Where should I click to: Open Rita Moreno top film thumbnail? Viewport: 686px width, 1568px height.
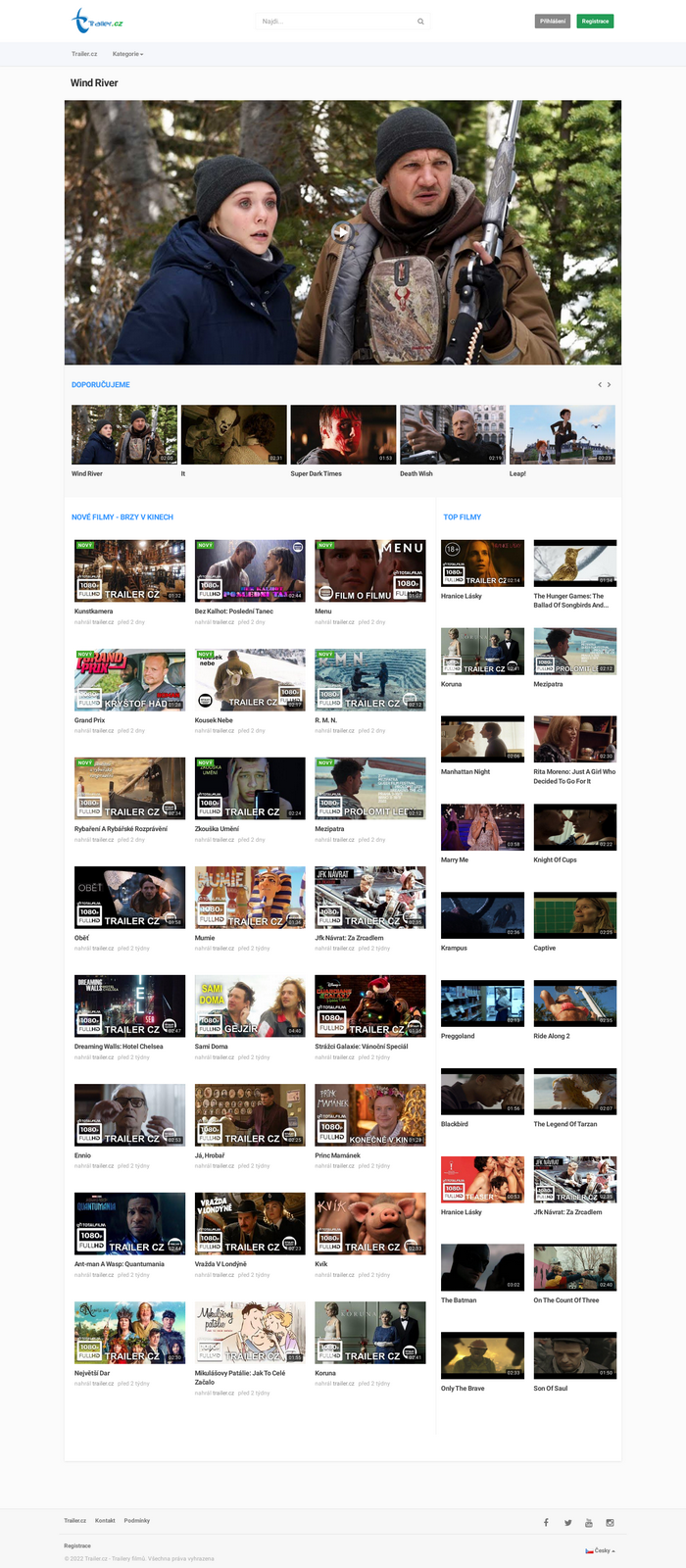click(575, 739)
